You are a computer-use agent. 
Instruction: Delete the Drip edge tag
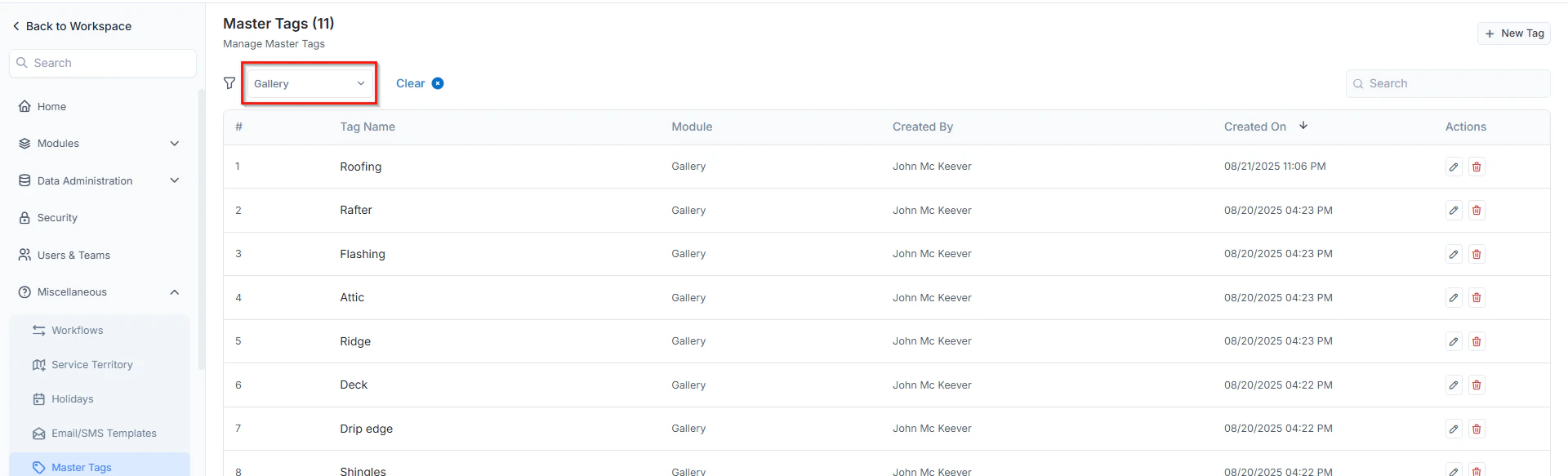(1477, 429)
